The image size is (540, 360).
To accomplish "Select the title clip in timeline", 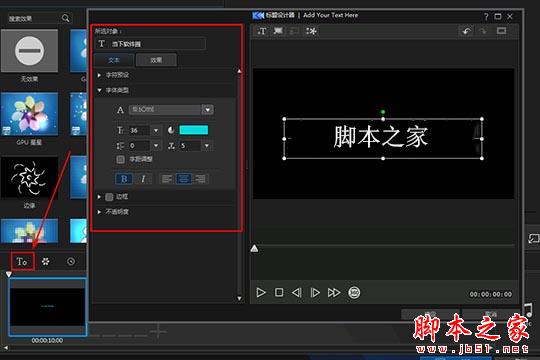I will click(x=48, y=307).
